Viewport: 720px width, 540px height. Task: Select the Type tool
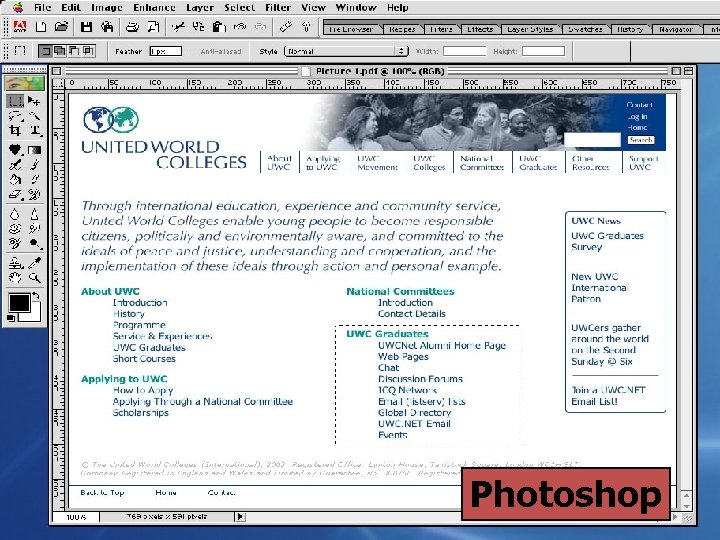(x=35, y=130)
